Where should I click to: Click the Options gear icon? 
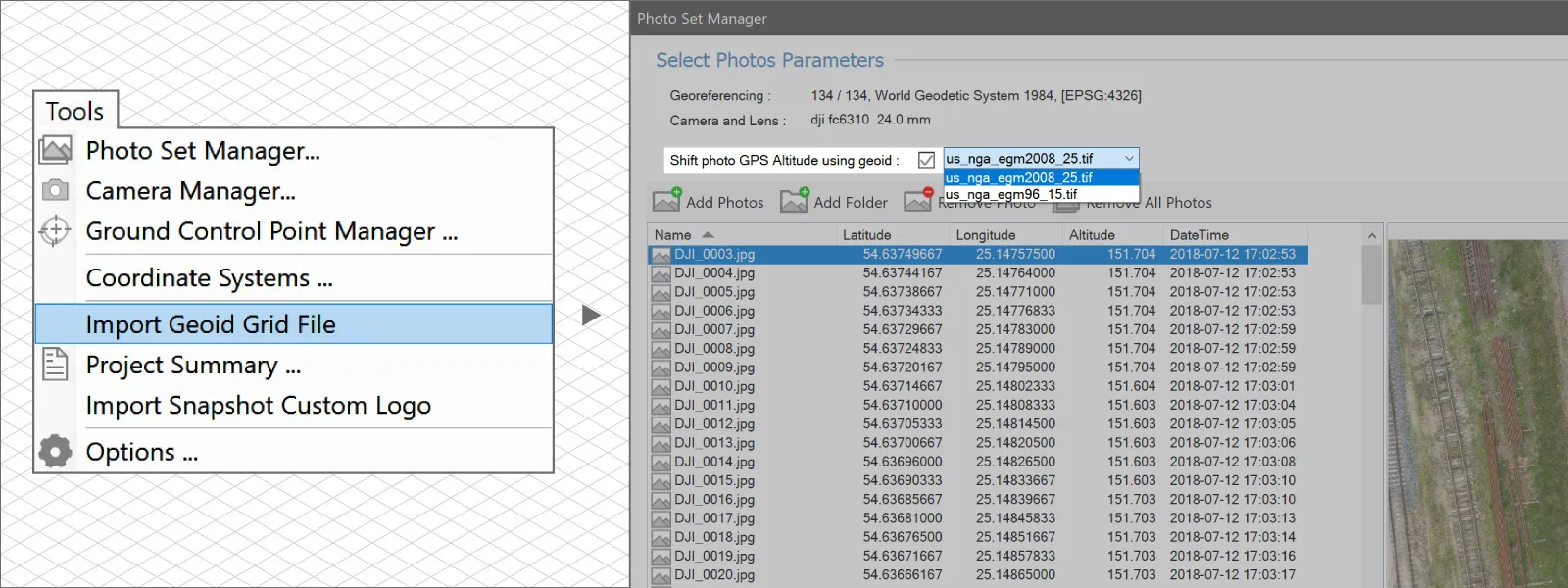pyautogui.click(x=55, y=452)
